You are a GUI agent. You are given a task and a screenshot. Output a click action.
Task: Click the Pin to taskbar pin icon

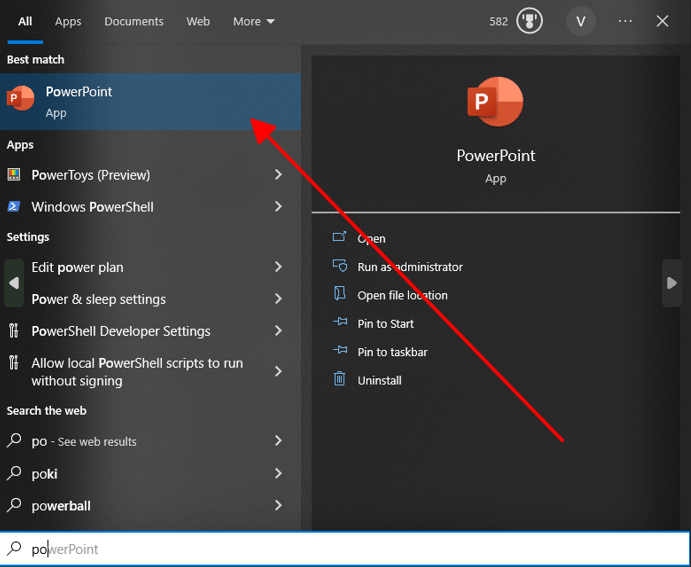pyautogui.click(x=339, y=352)
